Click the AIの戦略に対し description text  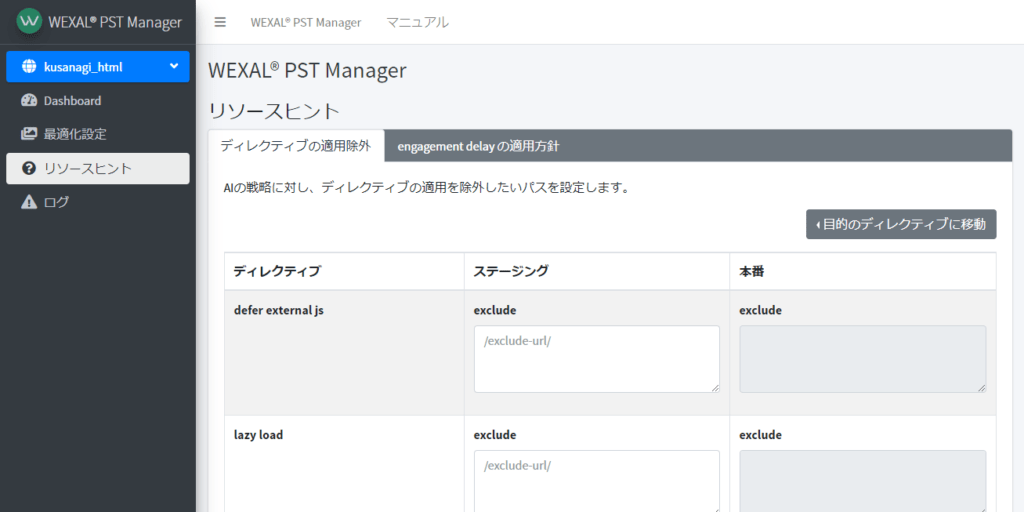426,189
